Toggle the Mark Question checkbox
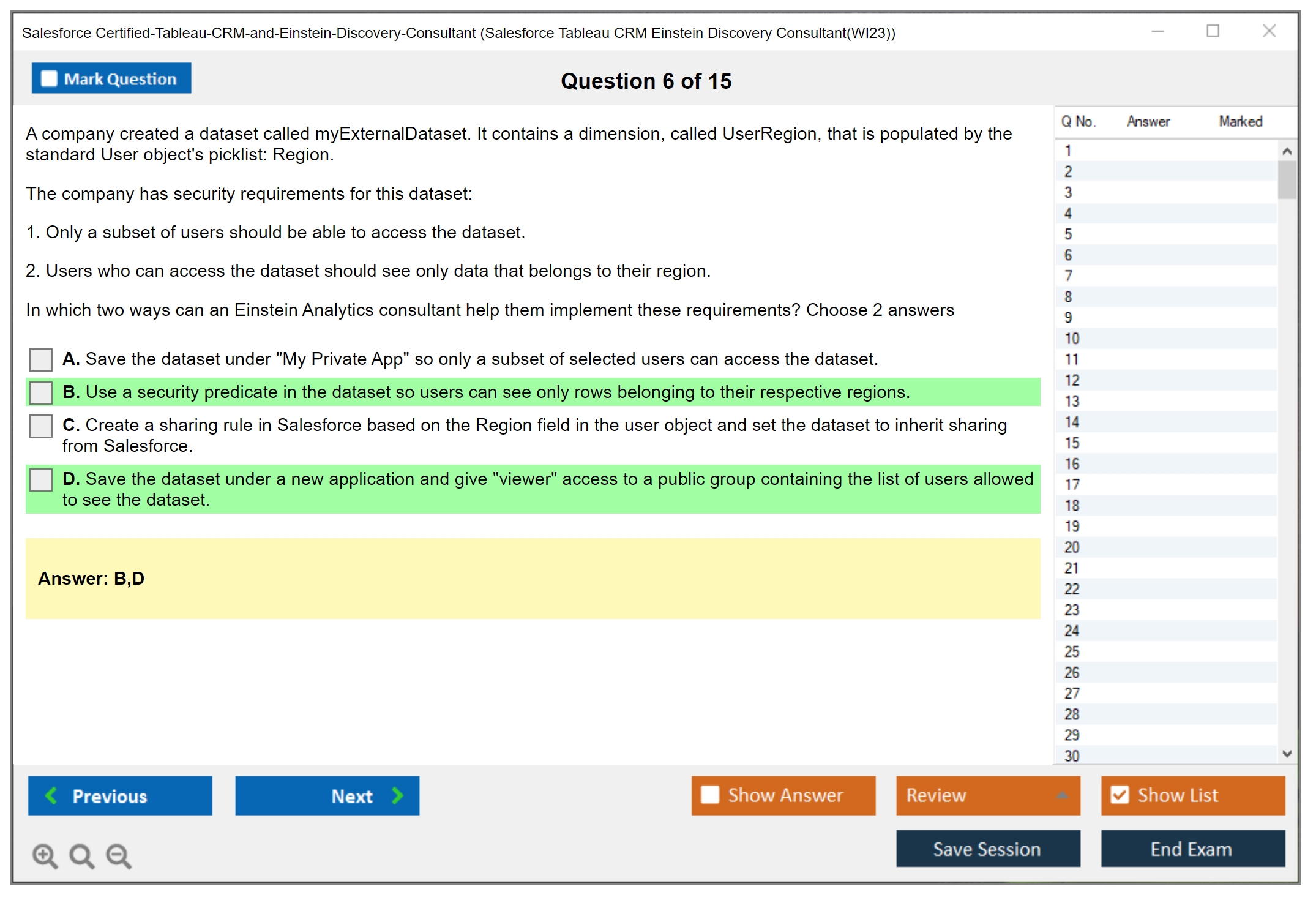 pyautogui.click(x=50, y=78)
